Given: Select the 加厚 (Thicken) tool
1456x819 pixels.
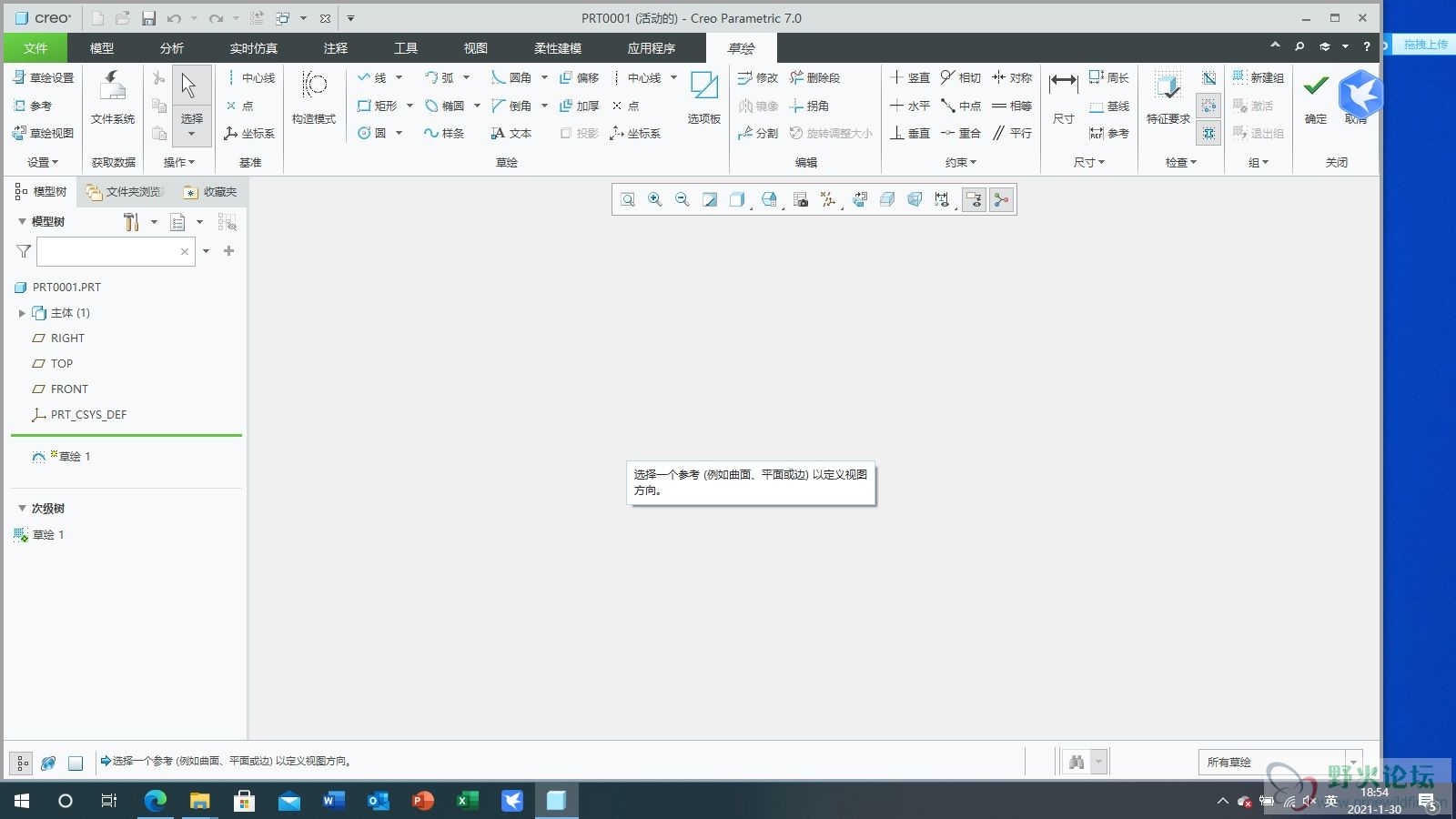Looking at the screenshot, I should point(579,106).
